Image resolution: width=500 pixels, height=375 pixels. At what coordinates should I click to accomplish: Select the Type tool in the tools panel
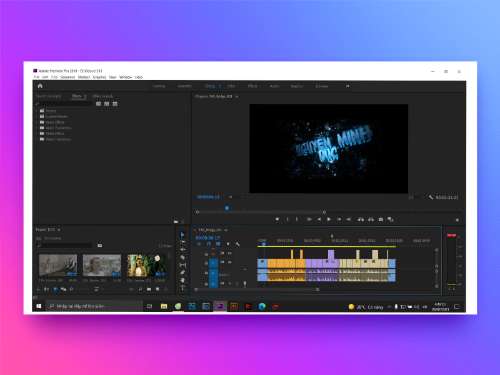(x=182, y=288)
